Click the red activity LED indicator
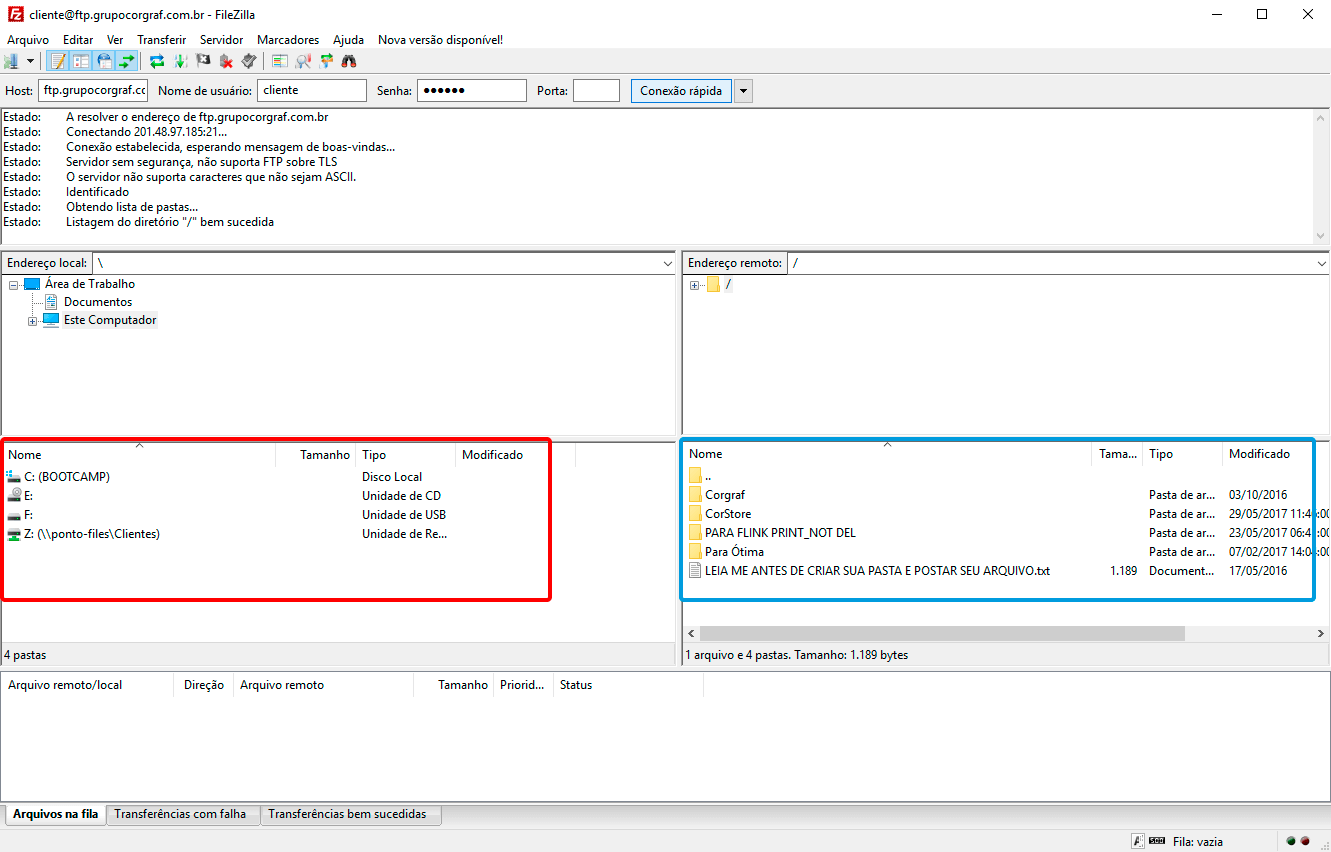 1305,841
